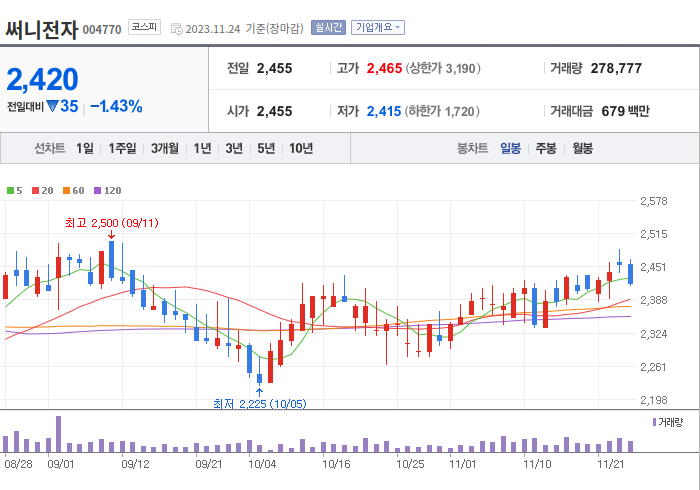Click the 2,451 price axis label
The image size is (700, 490).
point(654,267)
